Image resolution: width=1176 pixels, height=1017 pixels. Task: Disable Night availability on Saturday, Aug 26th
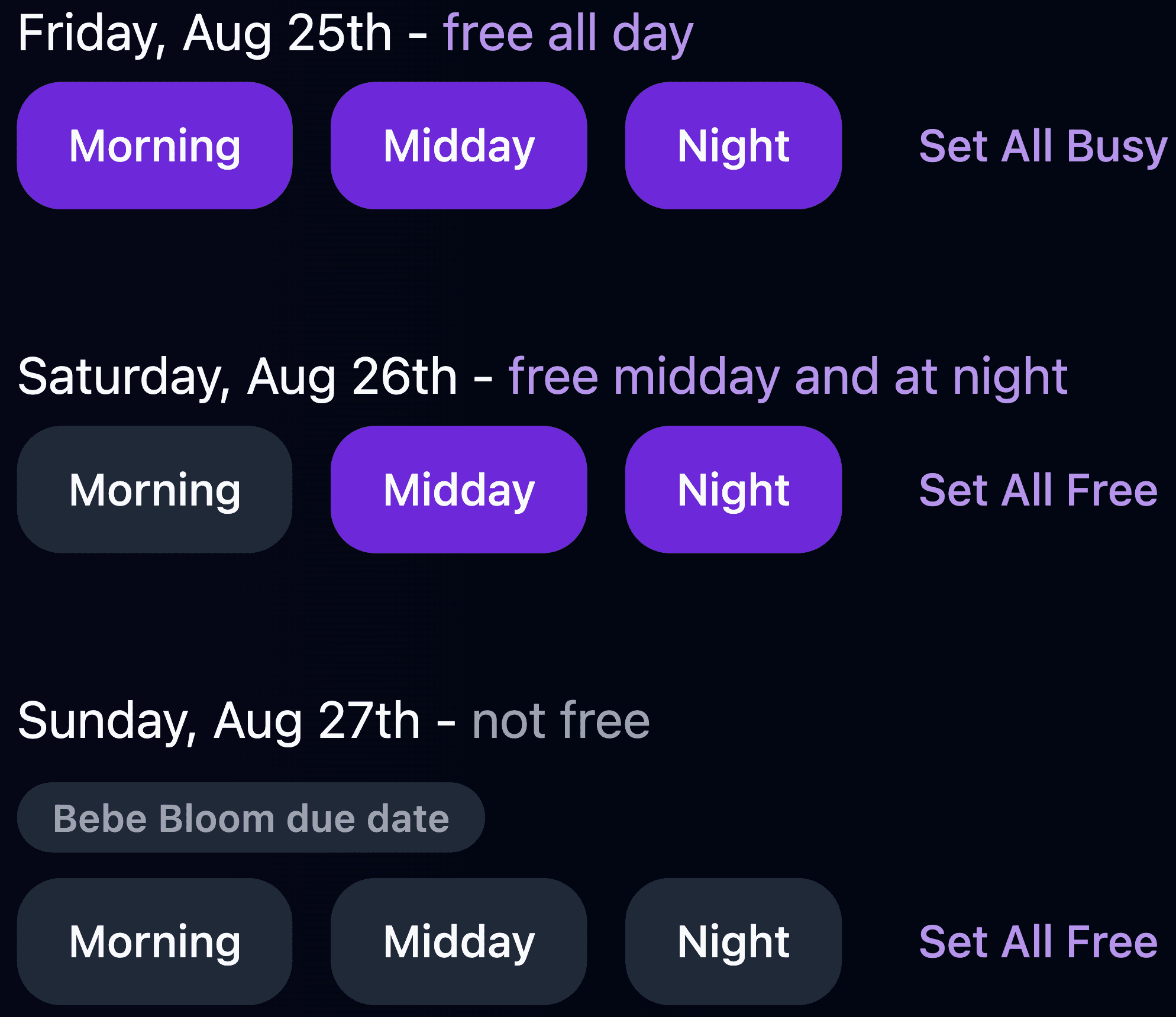coord(734,490)
